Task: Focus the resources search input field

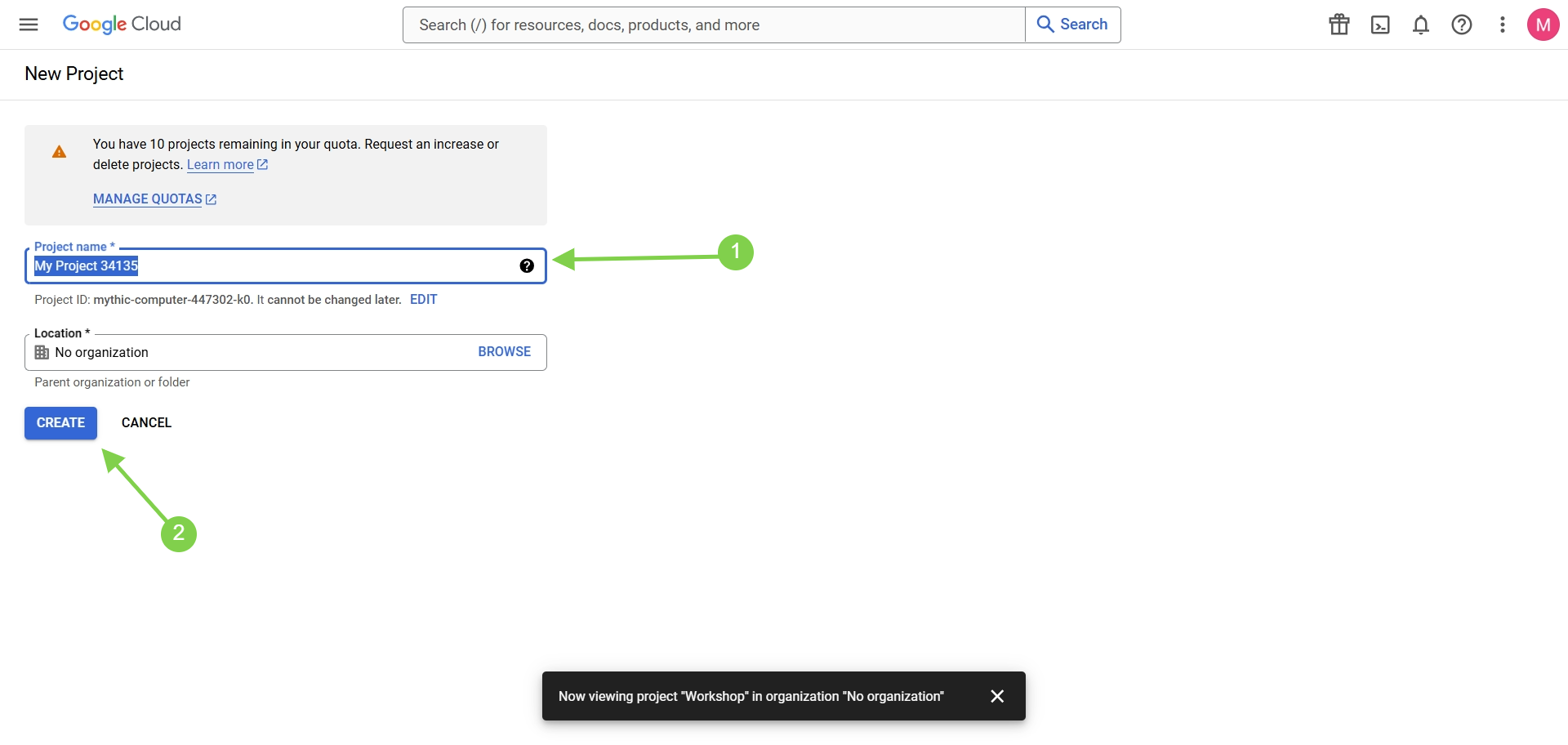Action: click(x=714, y=25)
